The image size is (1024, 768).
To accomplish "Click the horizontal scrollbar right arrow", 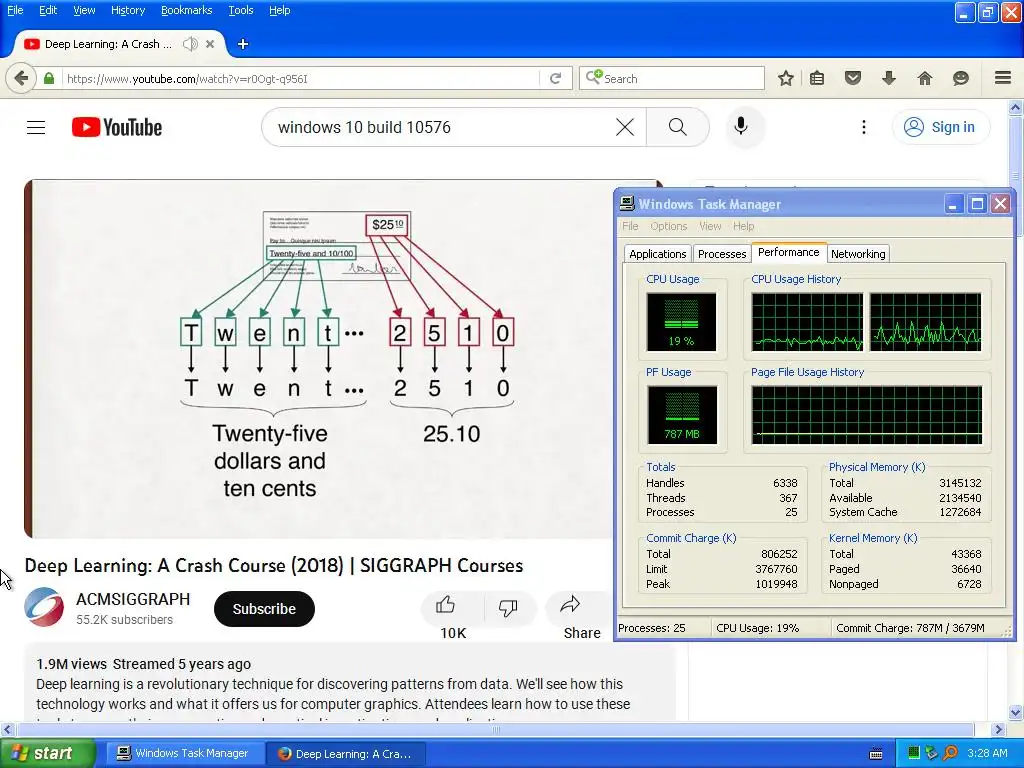I will (x=999, y=729).
